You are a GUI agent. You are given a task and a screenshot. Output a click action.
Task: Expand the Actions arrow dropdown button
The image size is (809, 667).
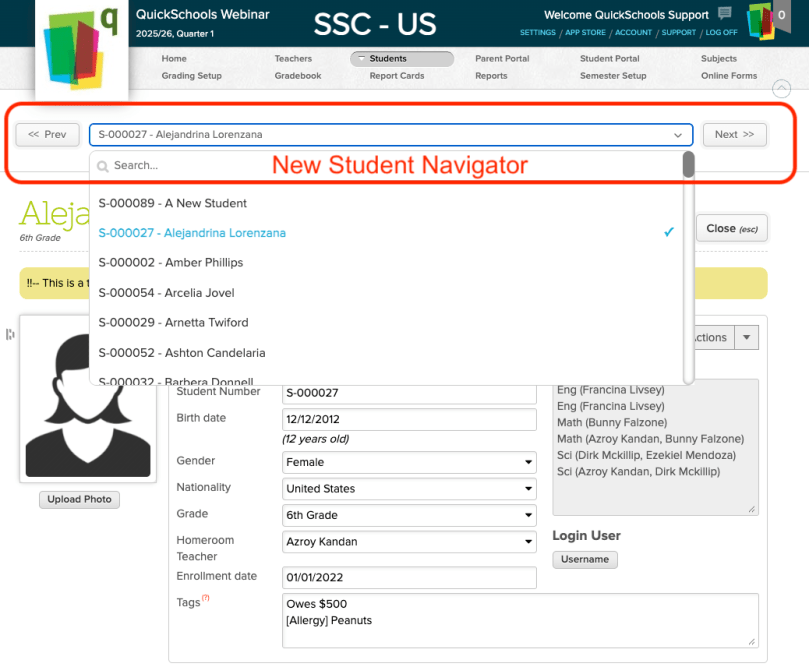(x=747, y=338)
